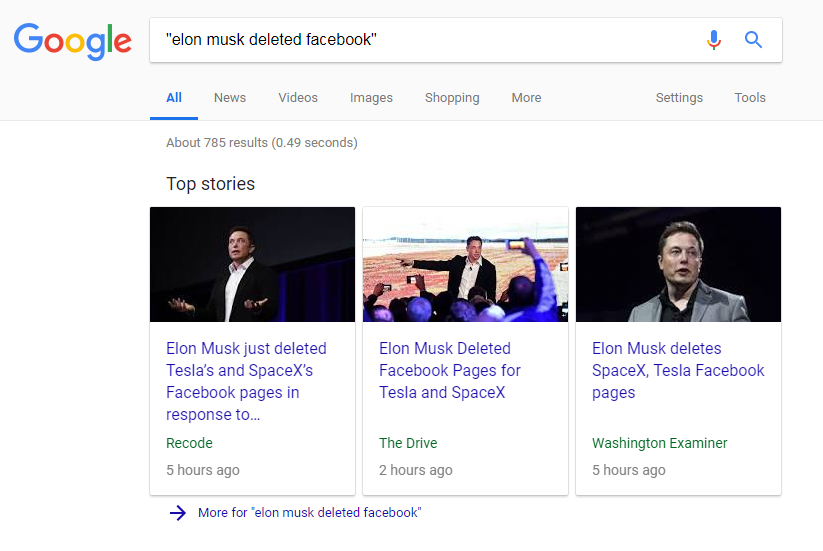This screenshot has height=551, width=823.
Task: Click the Recode source label
Action: (x=189, y=443)
